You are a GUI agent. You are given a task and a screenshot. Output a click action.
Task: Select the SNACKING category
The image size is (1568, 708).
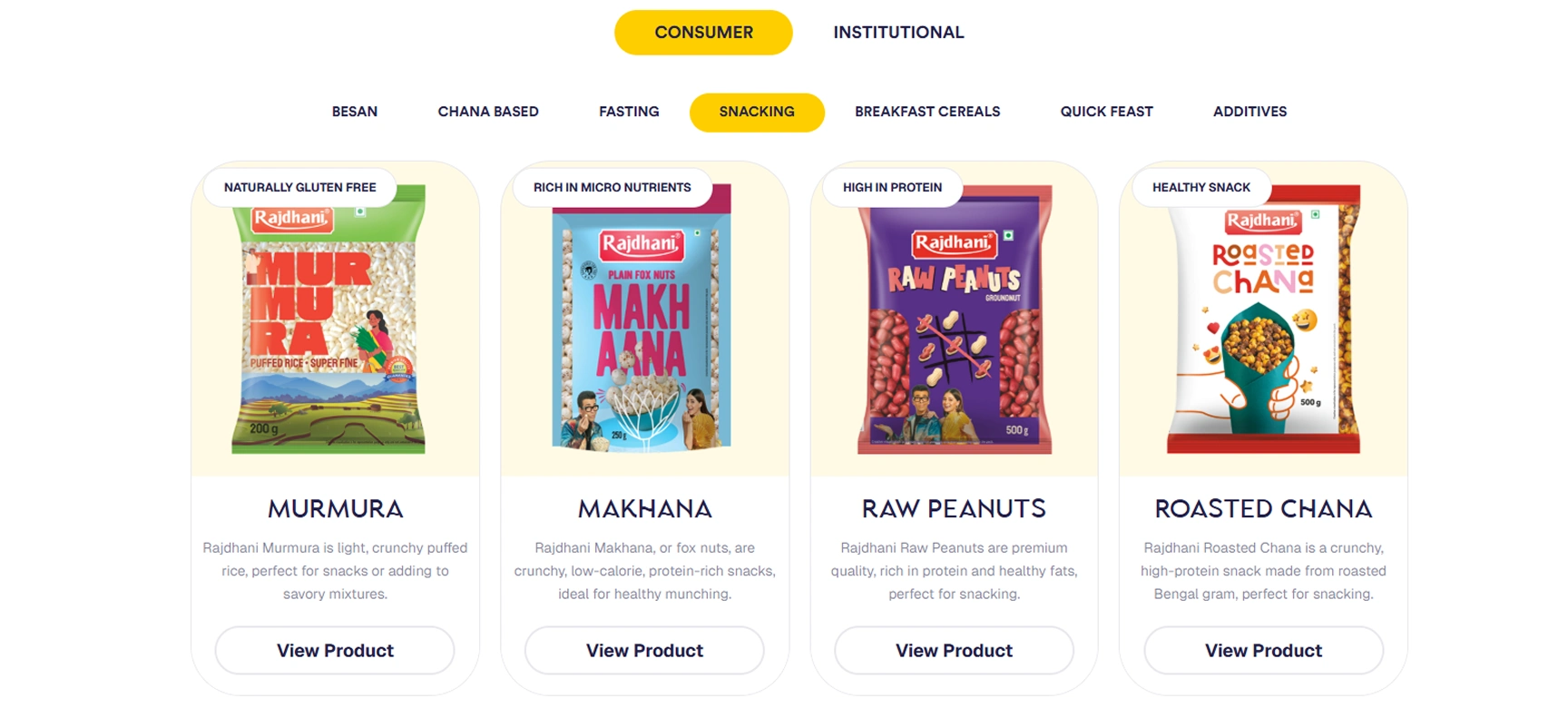click(x=756, y=112)
